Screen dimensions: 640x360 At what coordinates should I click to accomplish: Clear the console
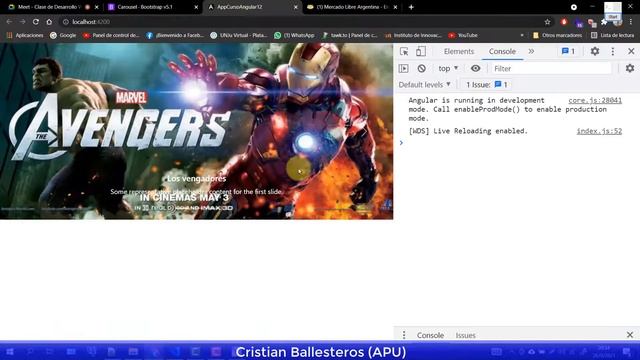[x=421, y=69]
